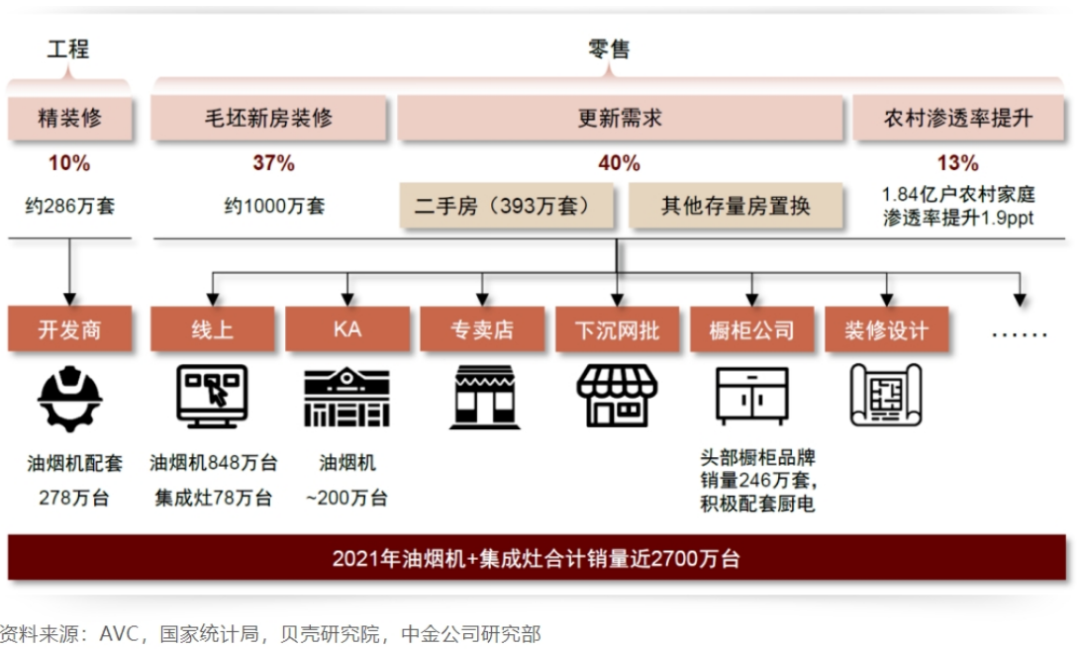Click the online computer monitor icon
Viewport: 1080px width, 650px height.
click(x=212, y=397)
